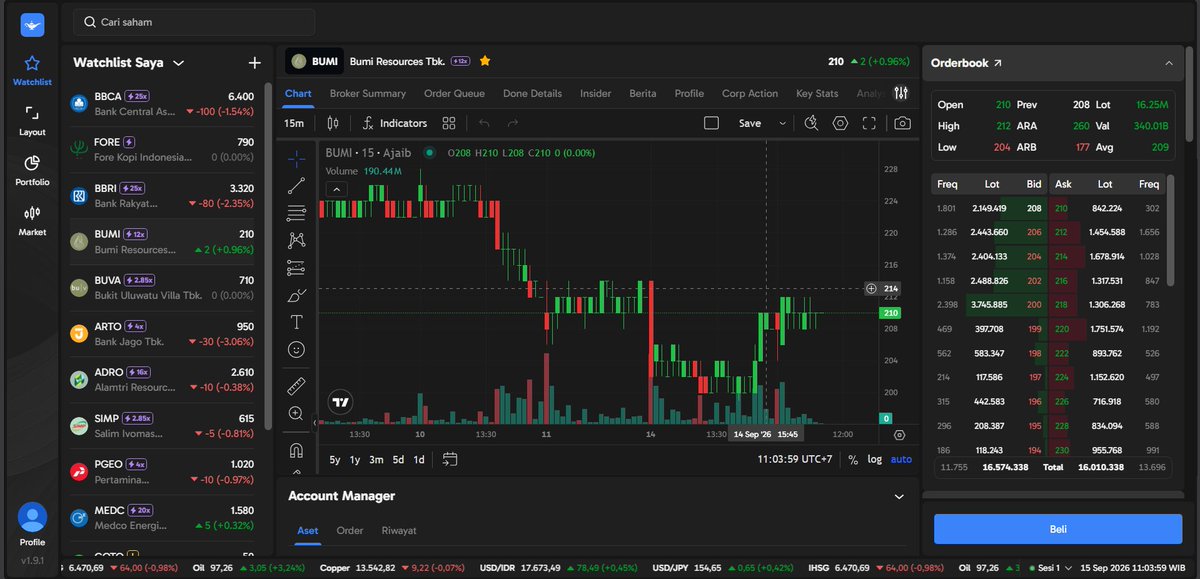Redo the chart action
Viewport: 1200px width, 579px height.
pos(513,123)
